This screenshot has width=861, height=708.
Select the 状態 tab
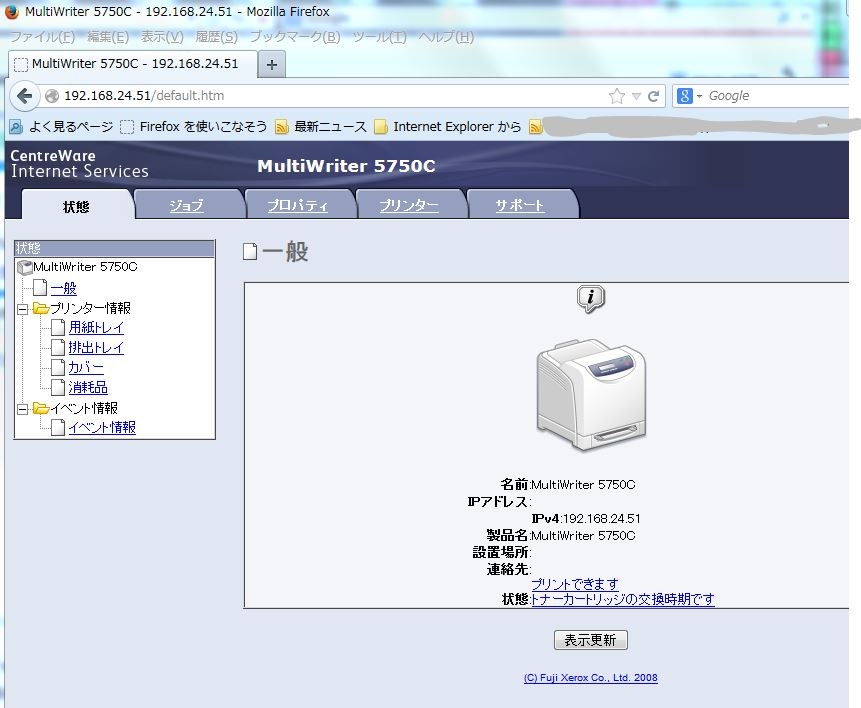pyautogui.click(x=76, y=207)
